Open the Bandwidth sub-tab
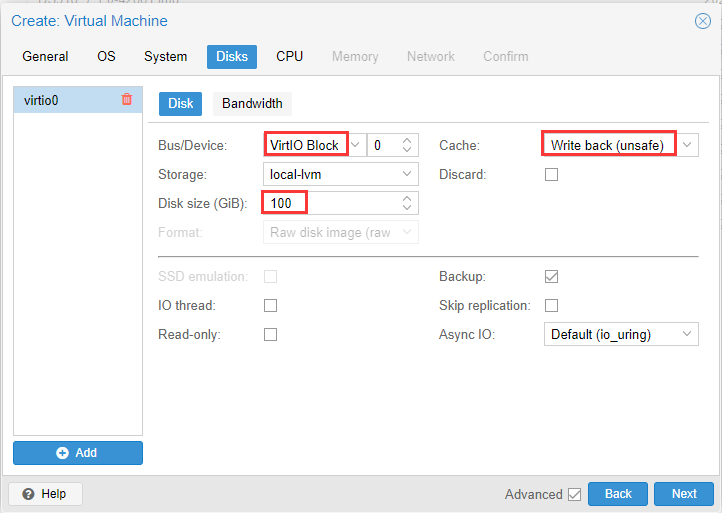The width and height of the screenshot is (722, 513). click(252, 103)
